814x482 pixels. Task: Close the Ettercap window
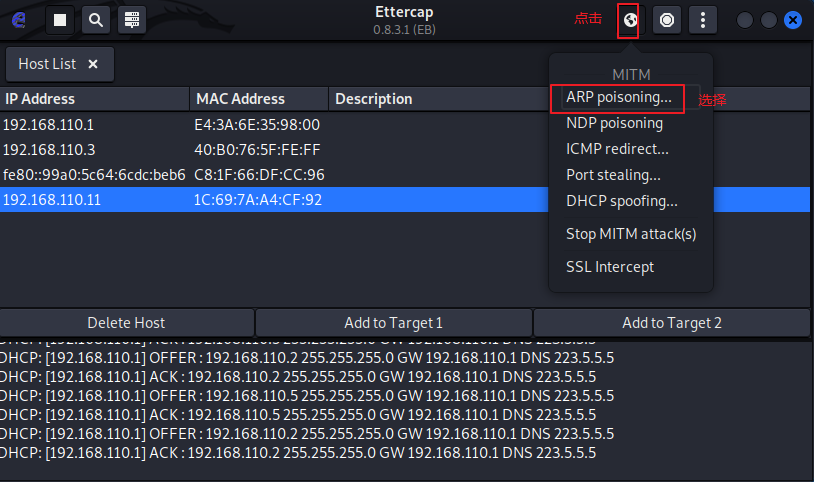(x=793, y=20)
